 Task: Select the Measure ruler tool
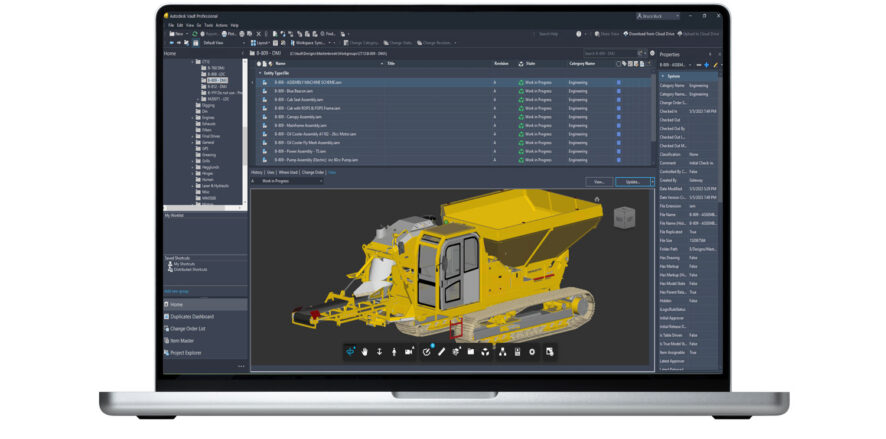click(442, 352)
